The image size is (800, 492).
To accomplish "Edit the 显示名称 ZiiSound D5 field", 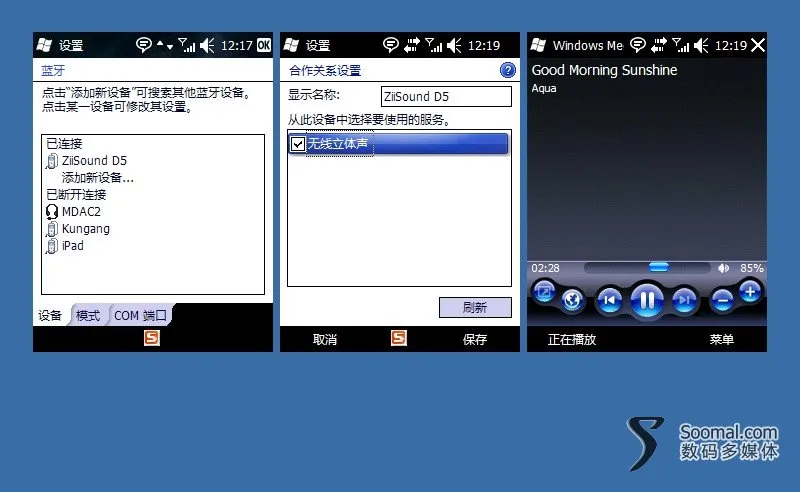I will point(446,96).
